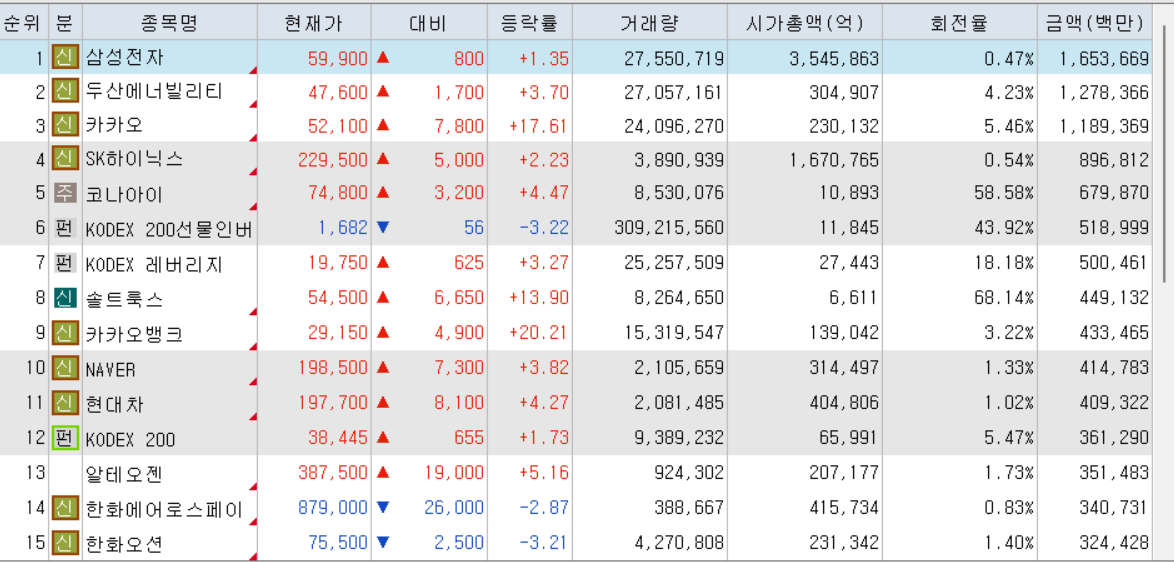Image resolution: width=1174 pixels, height=562 pixels.
Task: Click the current price 879,000
Action: click(332, 508)
